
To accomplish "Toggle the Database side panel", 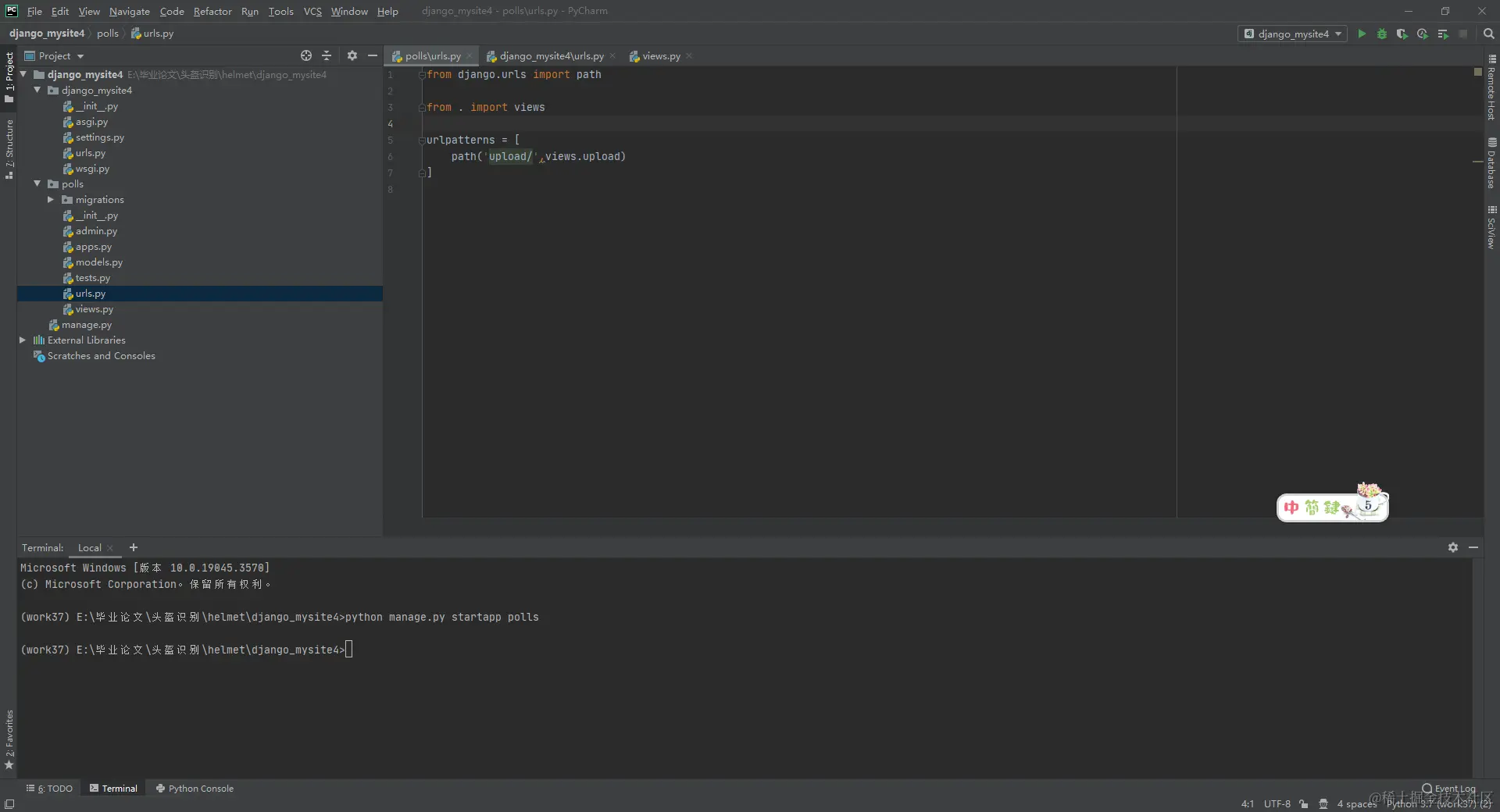I will pos(1491,163).
